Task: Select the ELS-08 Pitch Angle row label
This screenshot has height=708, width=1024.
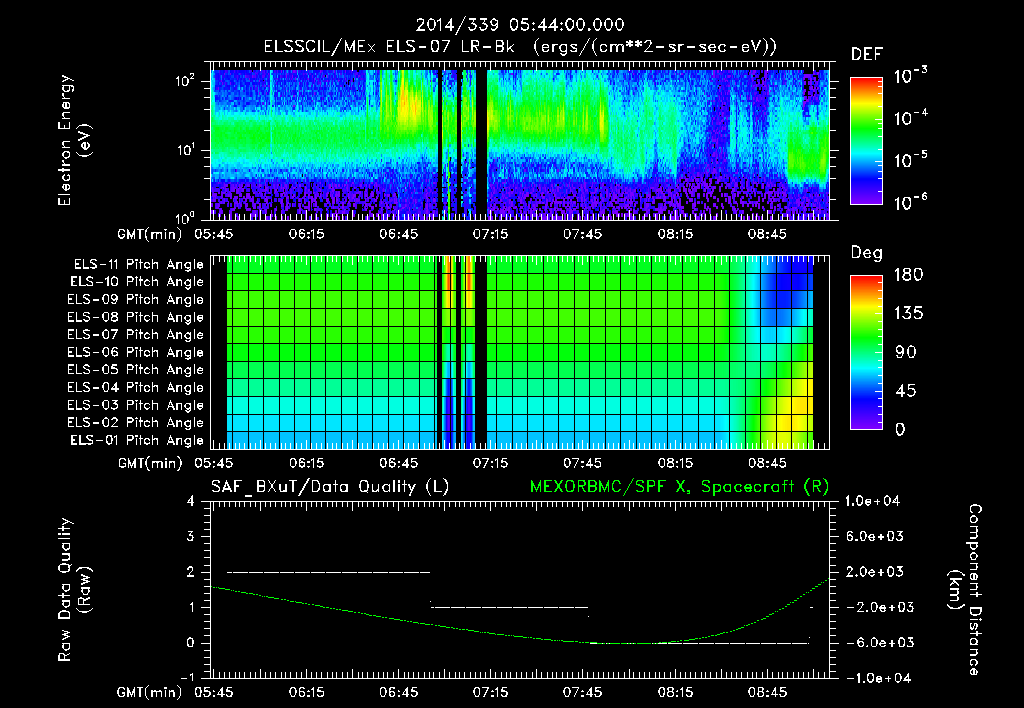Action: click(136, 317)
